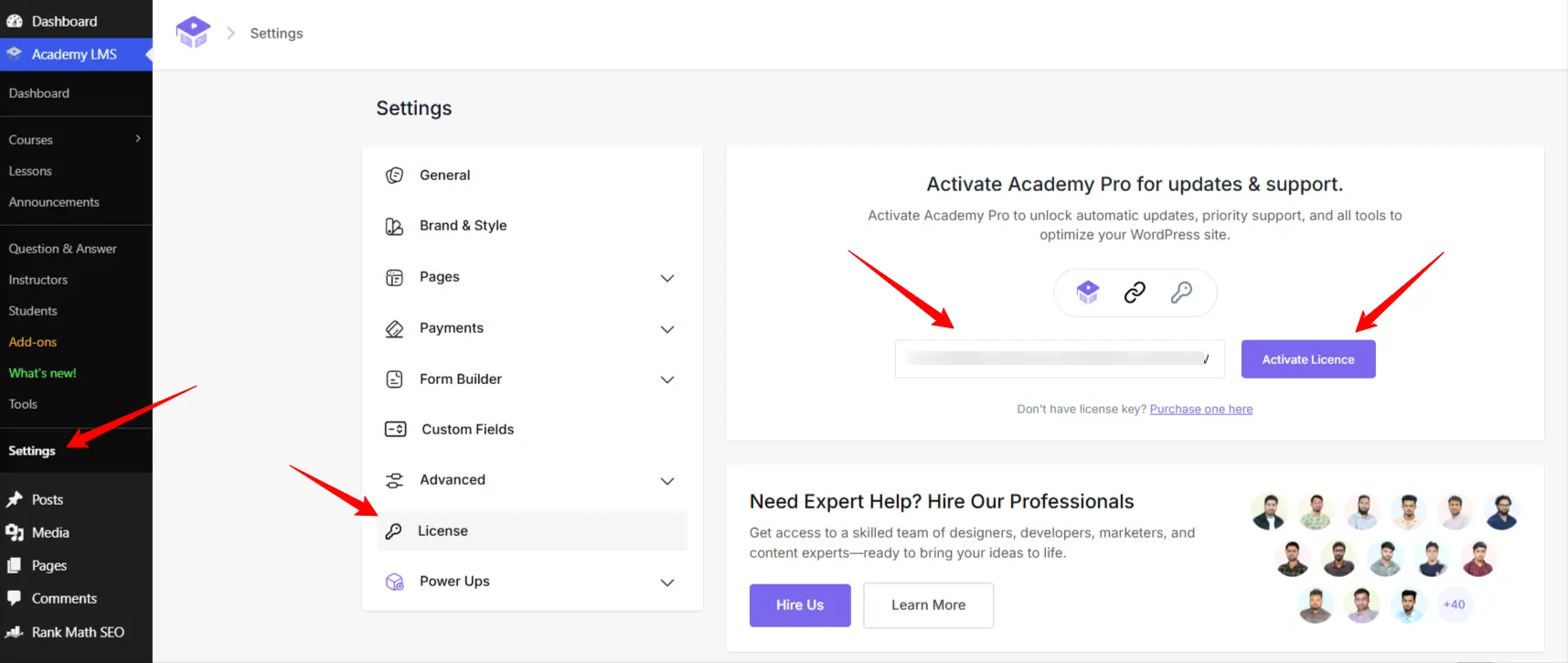Expand the Courses submenu arrow
The image size is (1568, 663).
[x=138, y=139]
